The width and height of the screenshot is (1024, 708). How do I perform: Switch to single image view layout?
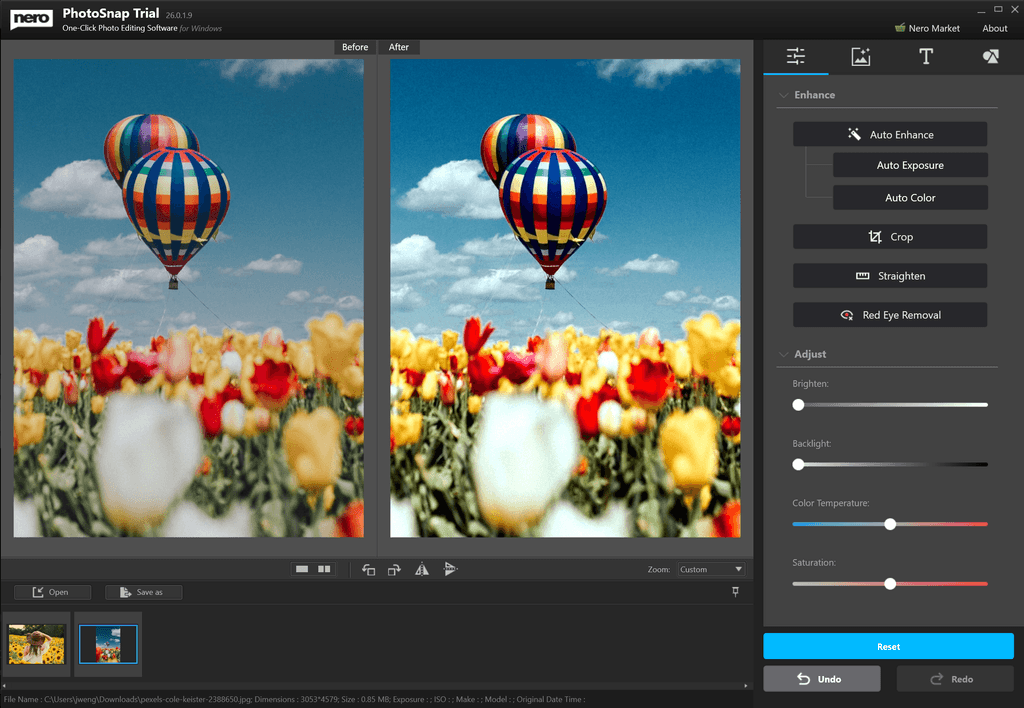[301, 568]
